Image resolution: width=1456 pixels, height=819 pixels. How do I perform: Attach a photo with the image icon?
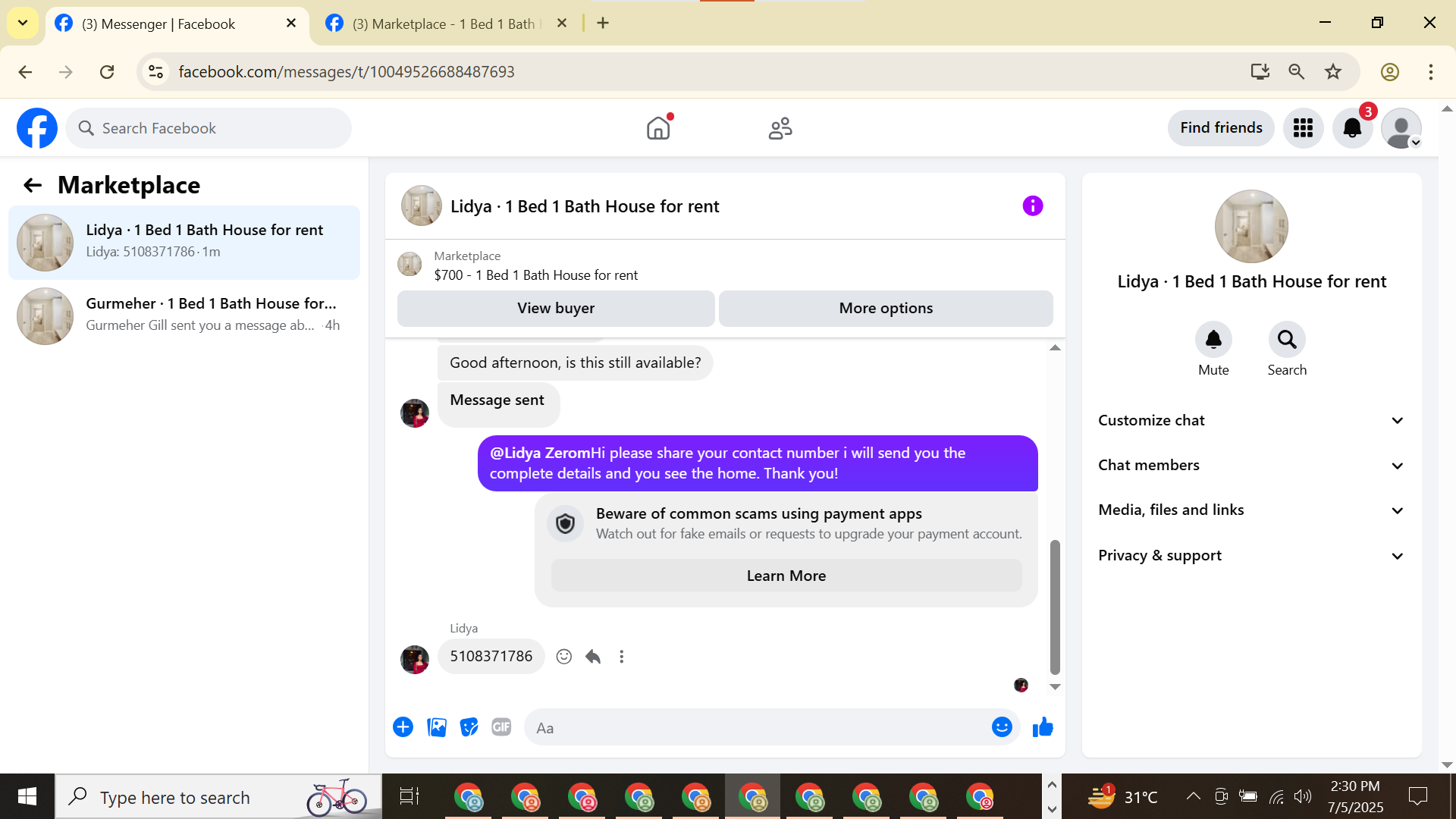pyautogui.click(x=437, y=727)
